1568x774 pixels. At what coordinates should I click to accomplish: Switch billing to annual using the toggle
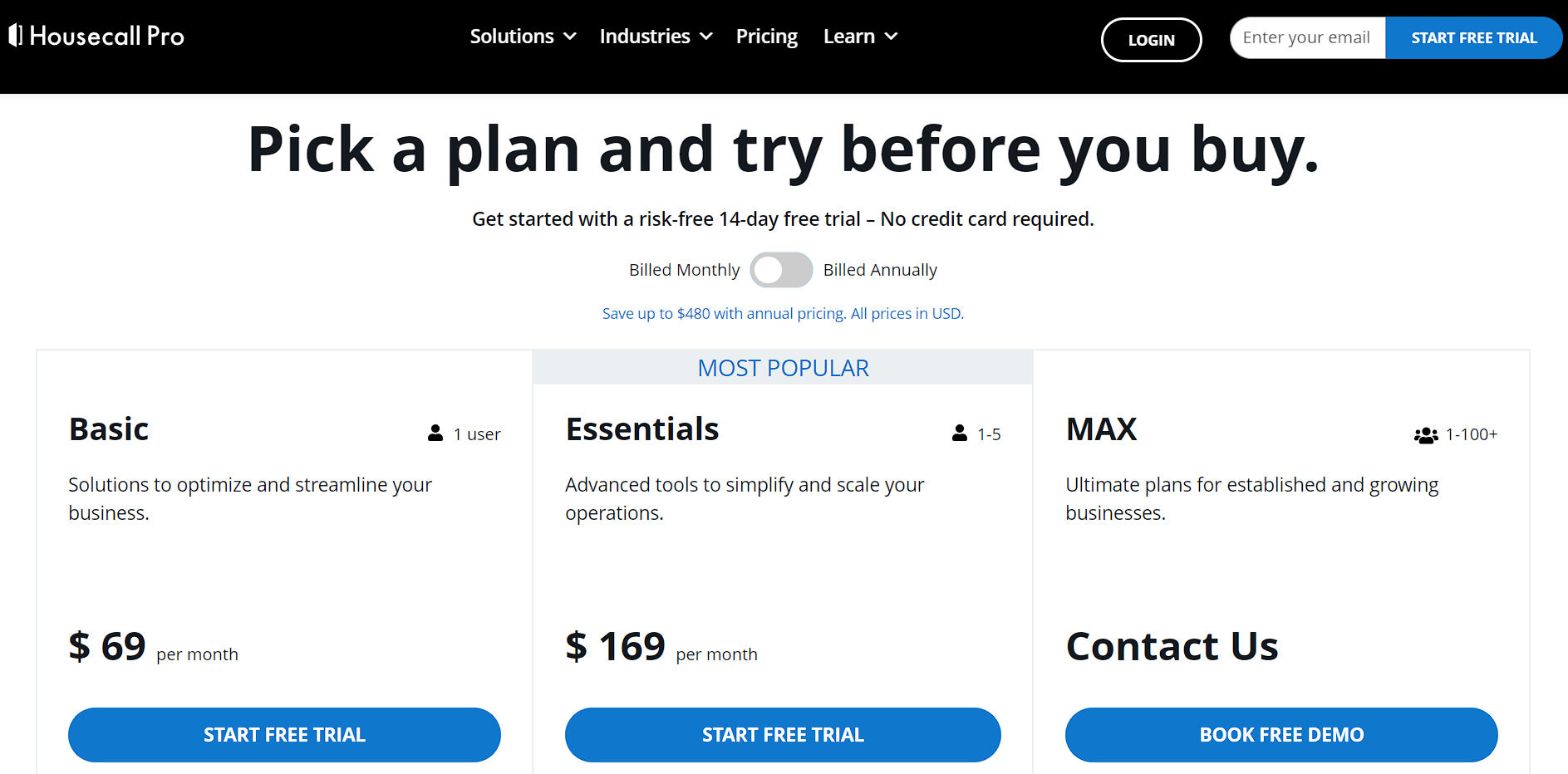point(781,270)
